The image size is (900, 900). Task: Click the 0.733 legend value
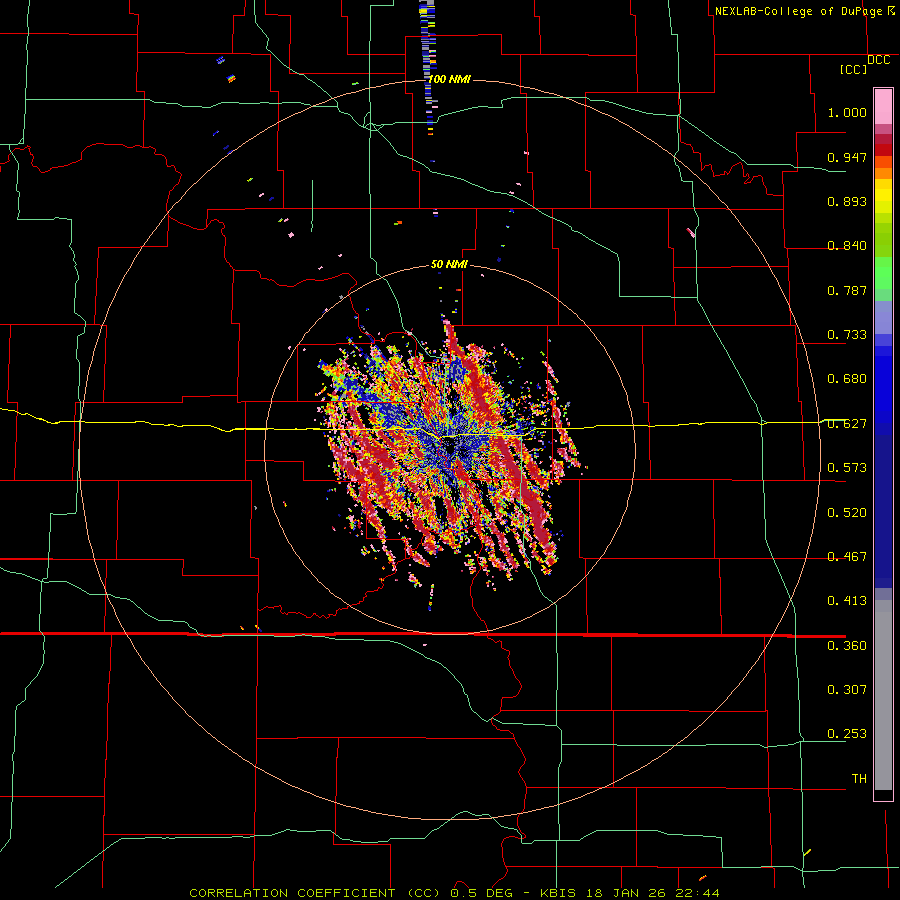pyautogui.click(x=847, y=335)
